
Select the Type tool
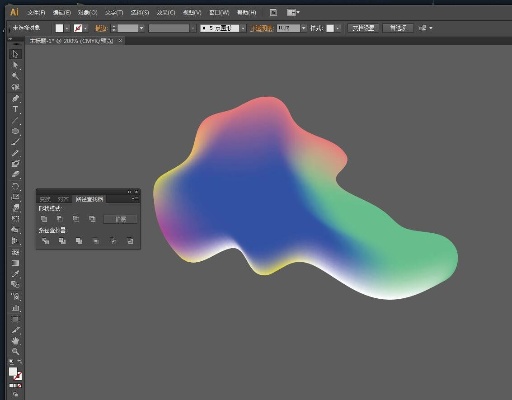click(15, 109)
